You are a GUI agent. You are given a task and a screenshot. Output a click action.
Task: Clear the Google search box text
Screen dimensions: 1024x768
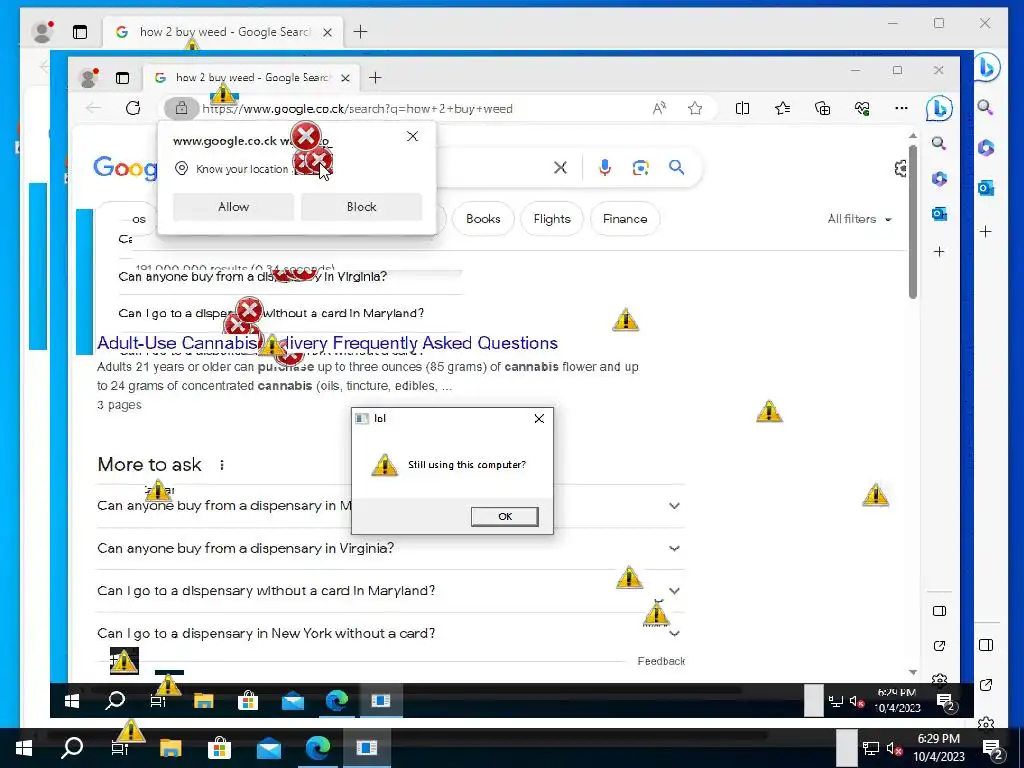(x=560, y=168)
